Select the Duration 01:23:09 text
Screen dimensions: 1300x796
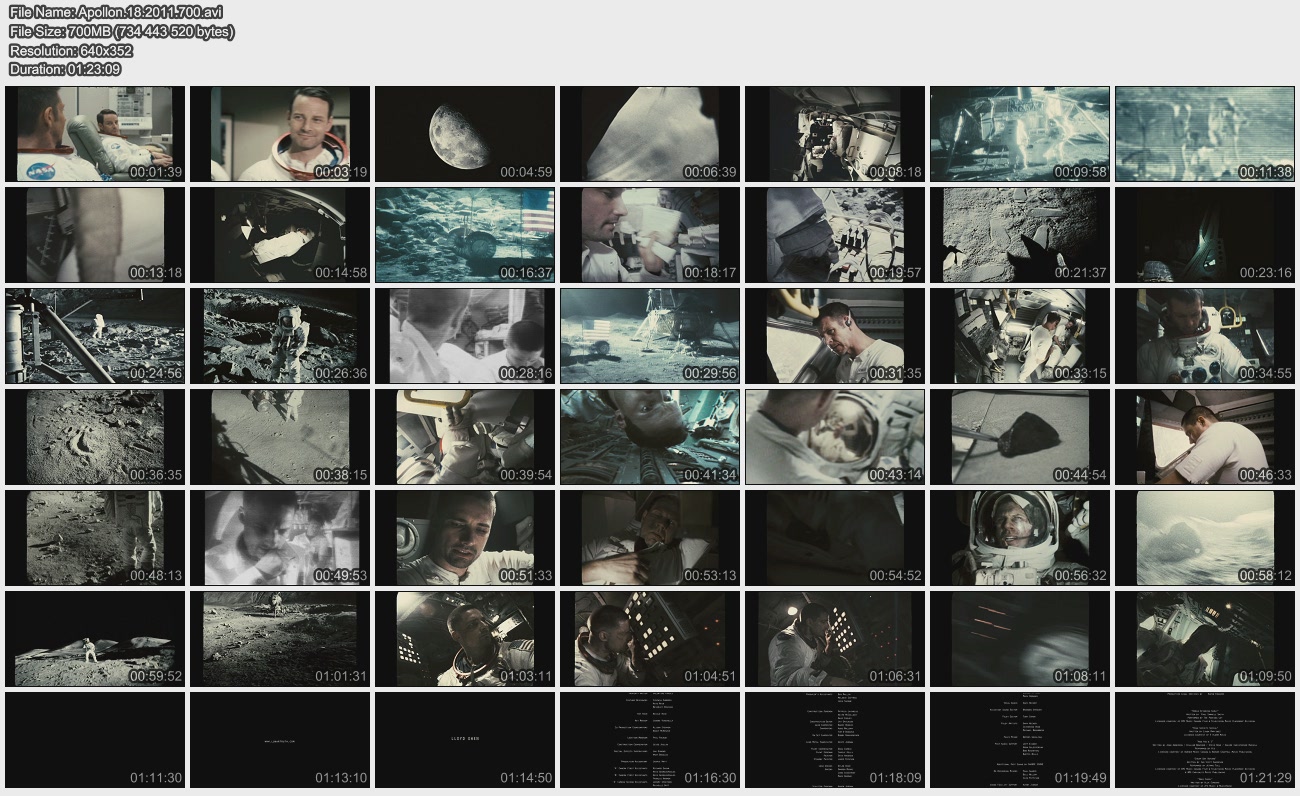(x=66, y=69)
